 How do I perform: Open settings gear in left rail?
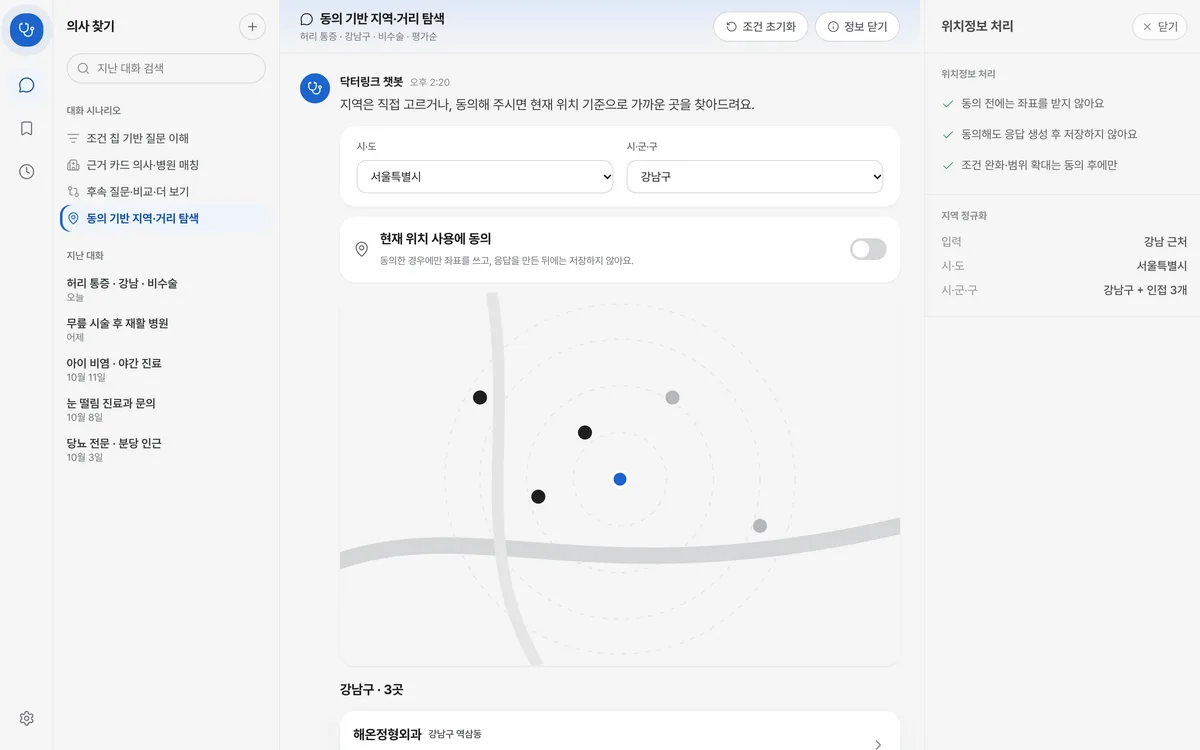pyautogui.click(x=26, y=718)
